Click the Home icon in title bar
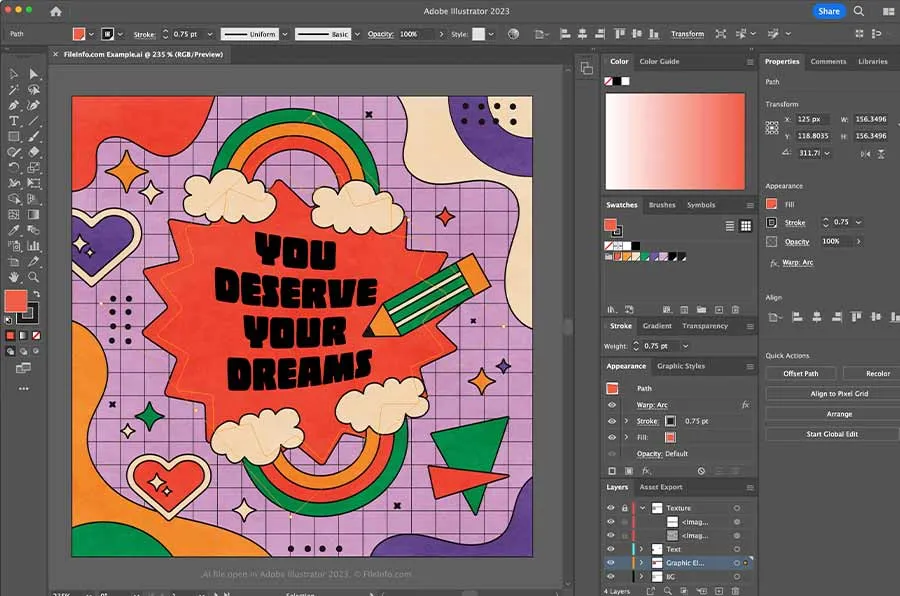900x596 pixels. (x=55, y=12)
